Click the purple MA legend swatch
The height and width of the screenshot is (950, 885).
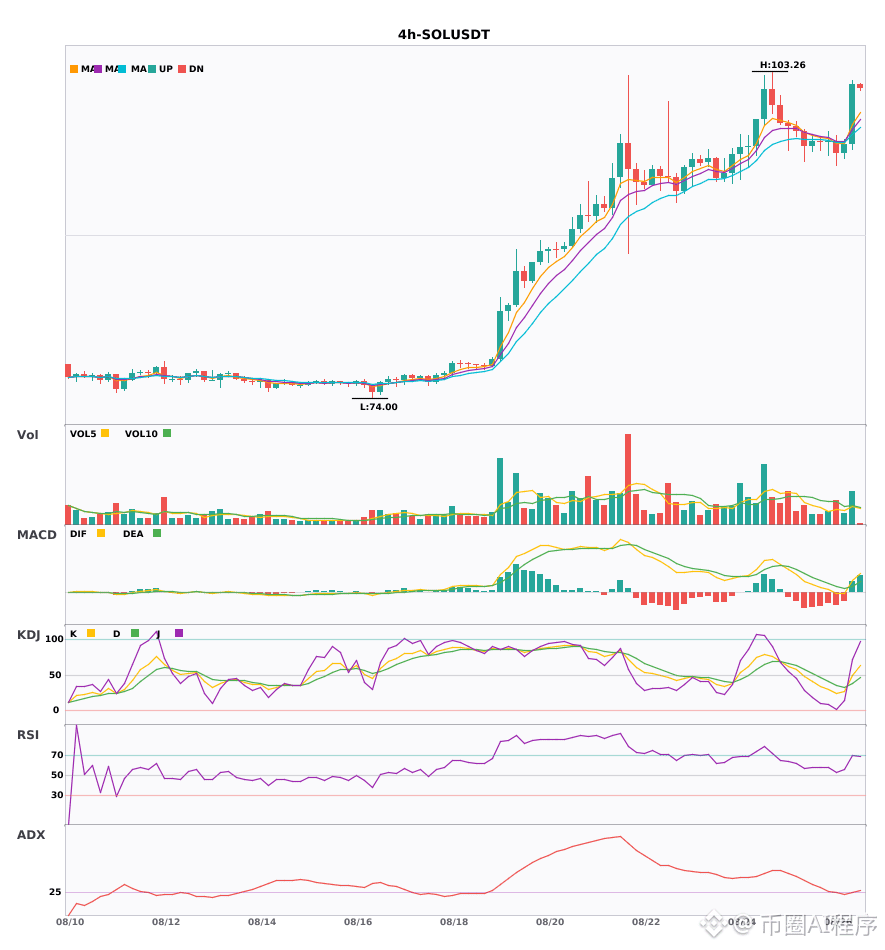point(98,69)
